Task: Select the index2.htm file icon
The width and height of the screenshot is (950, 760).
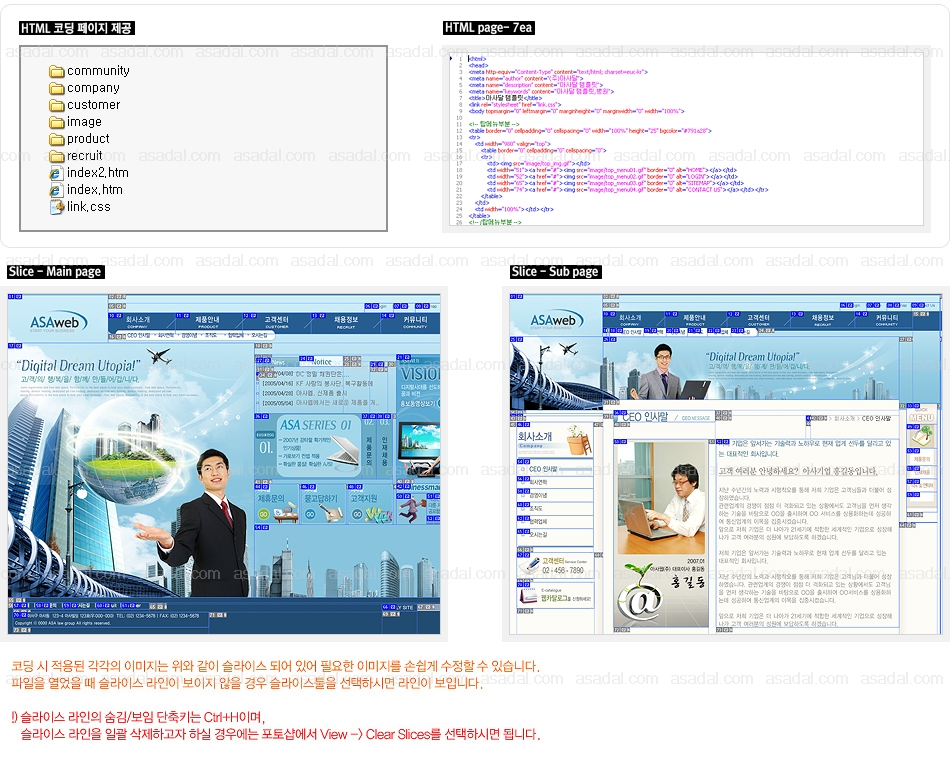Action: pyautogui.click(x=56, y=173)
